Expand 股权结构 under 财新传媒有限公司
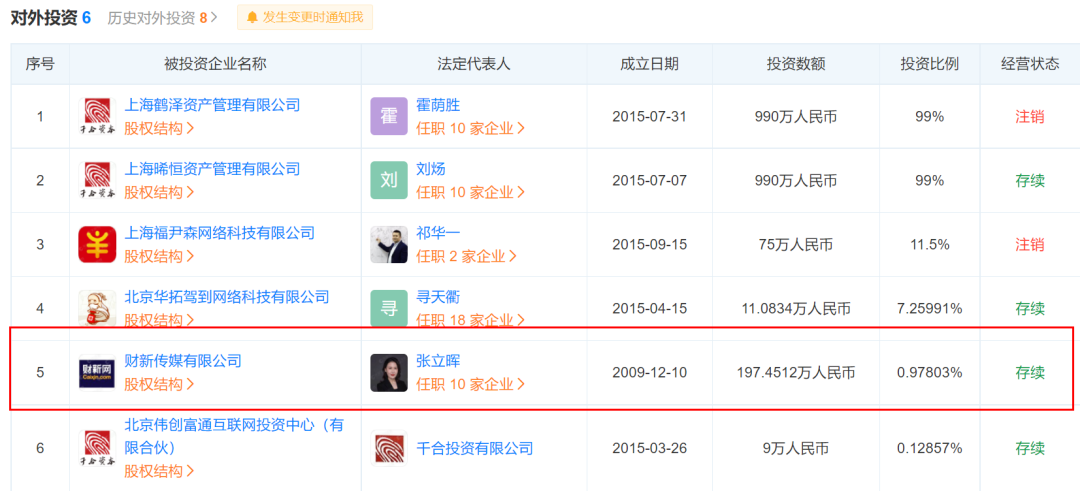The width and height of the screenshot is (1080, 491). (159, 384)
